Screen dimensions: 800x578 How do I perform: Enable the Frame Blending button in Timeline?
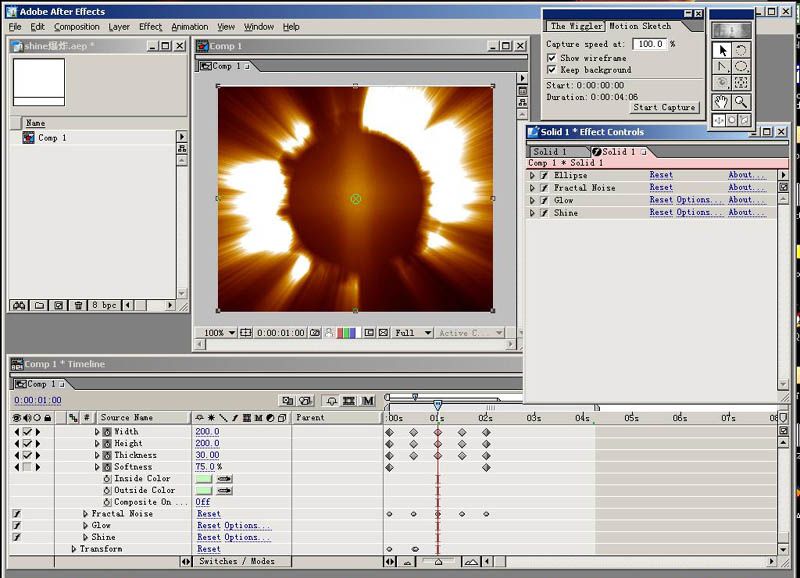point(349,401)
